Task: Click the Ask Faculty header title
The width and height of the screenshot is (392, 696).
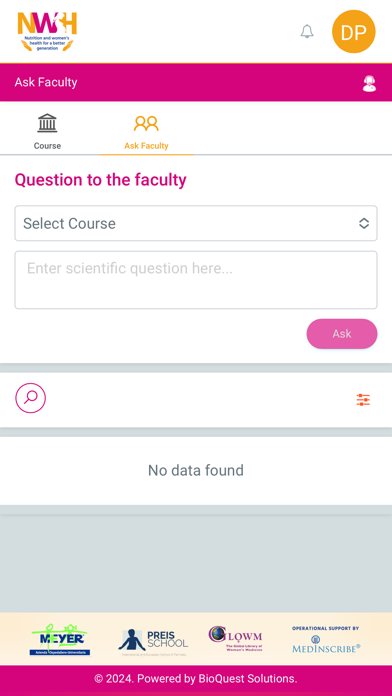Action: coord(46,83)
